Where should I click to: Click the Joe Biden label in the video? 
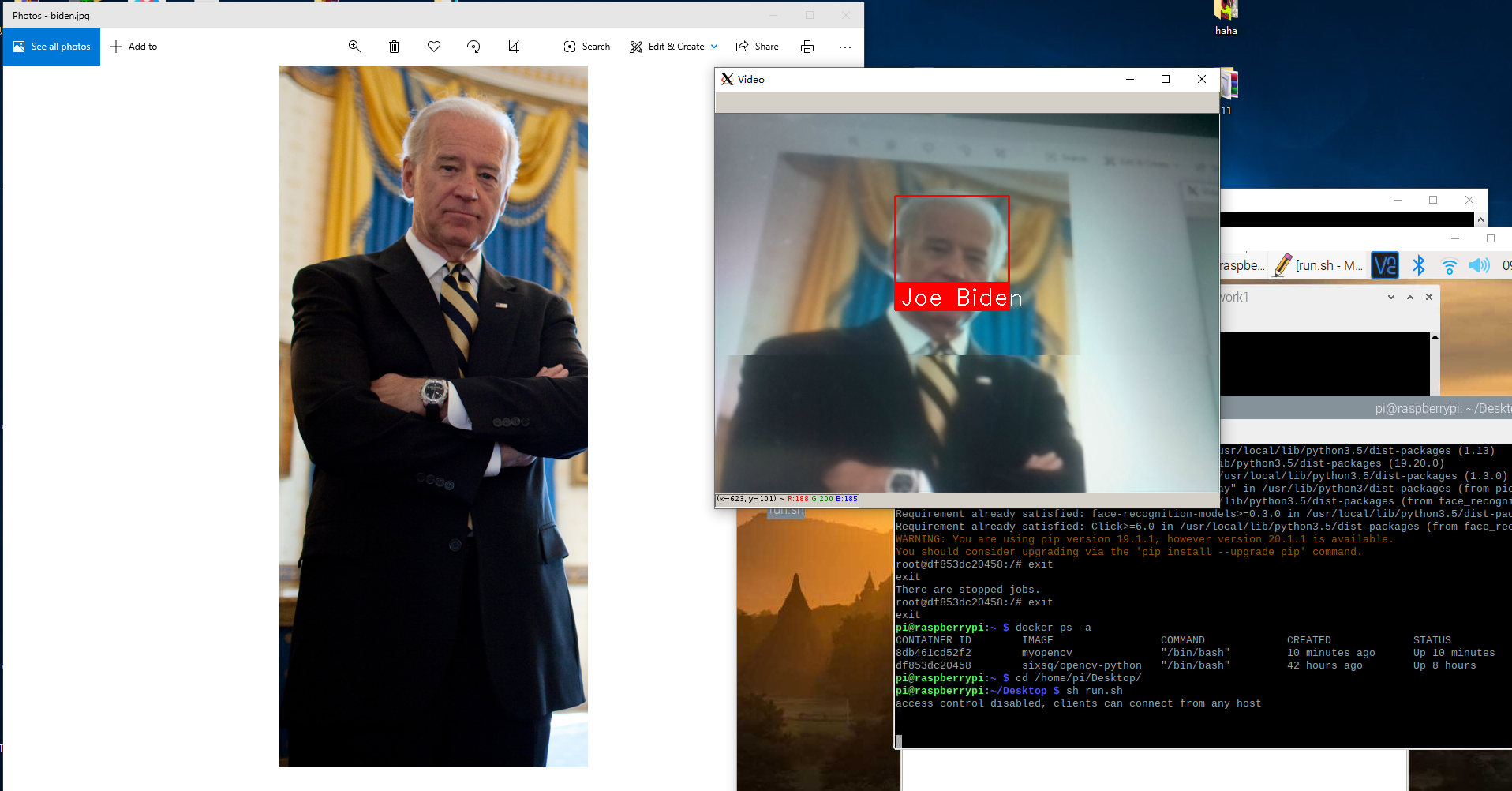(x=961, y=298)
